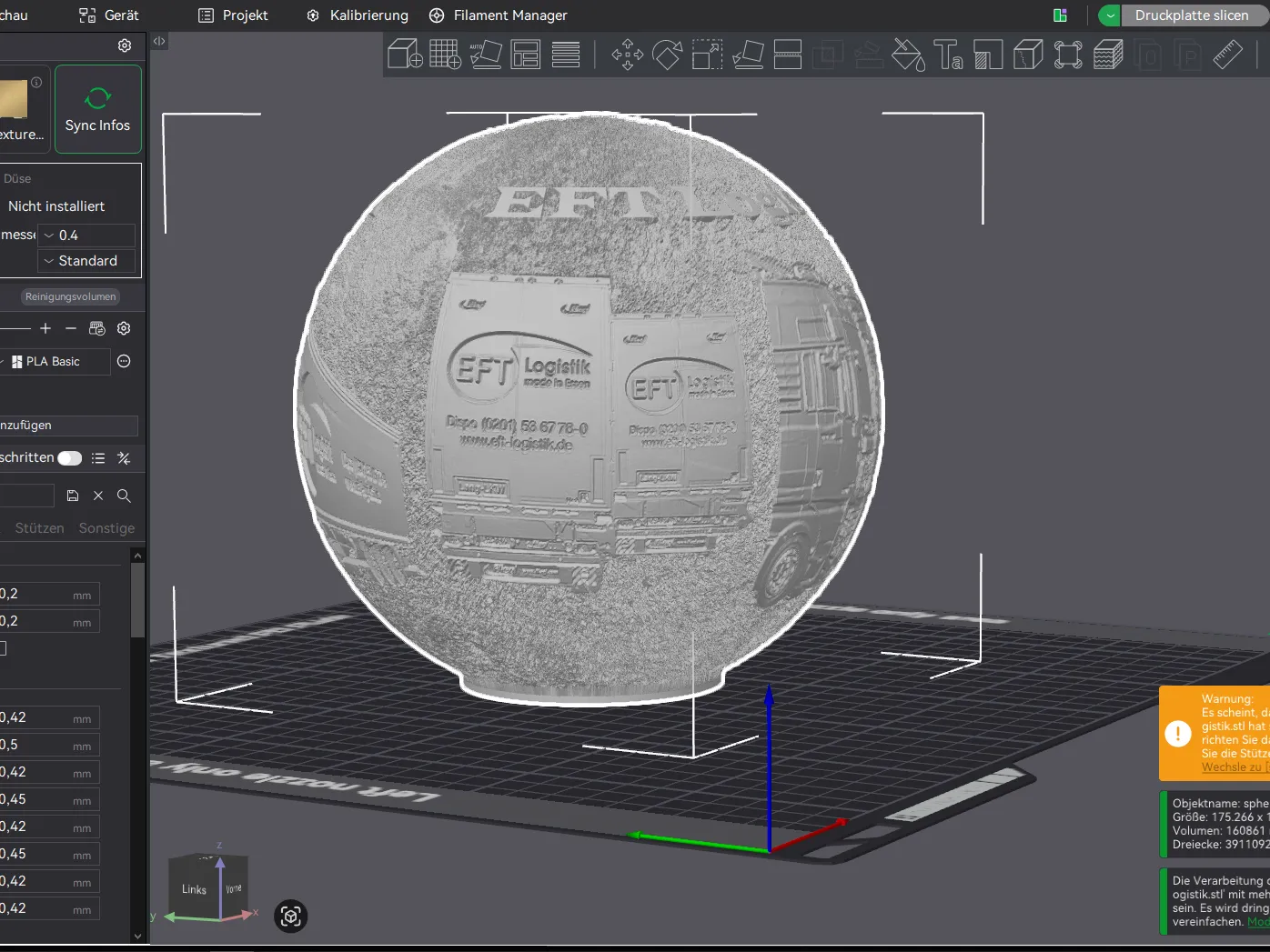Select the Rotate tool
Image resolution: width=1270 pixels, height=952 pixels.
coord(667,55)
